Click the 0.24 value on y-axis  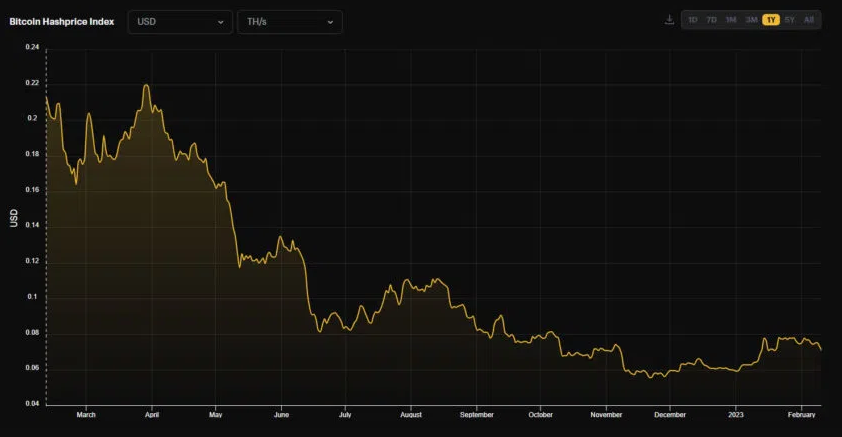coord(32,47)
